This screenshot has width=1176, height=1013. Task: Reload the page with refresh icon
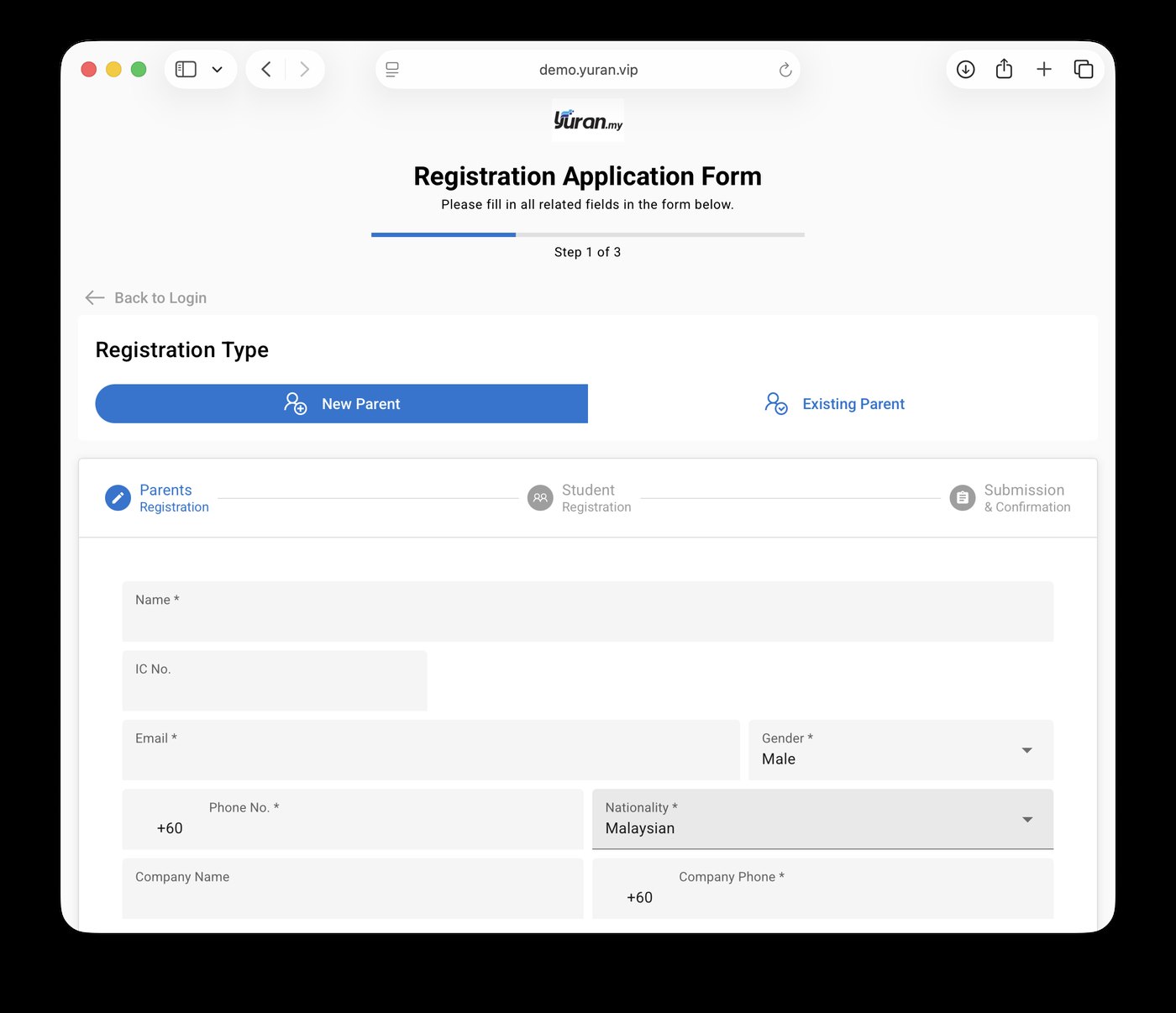785,70
